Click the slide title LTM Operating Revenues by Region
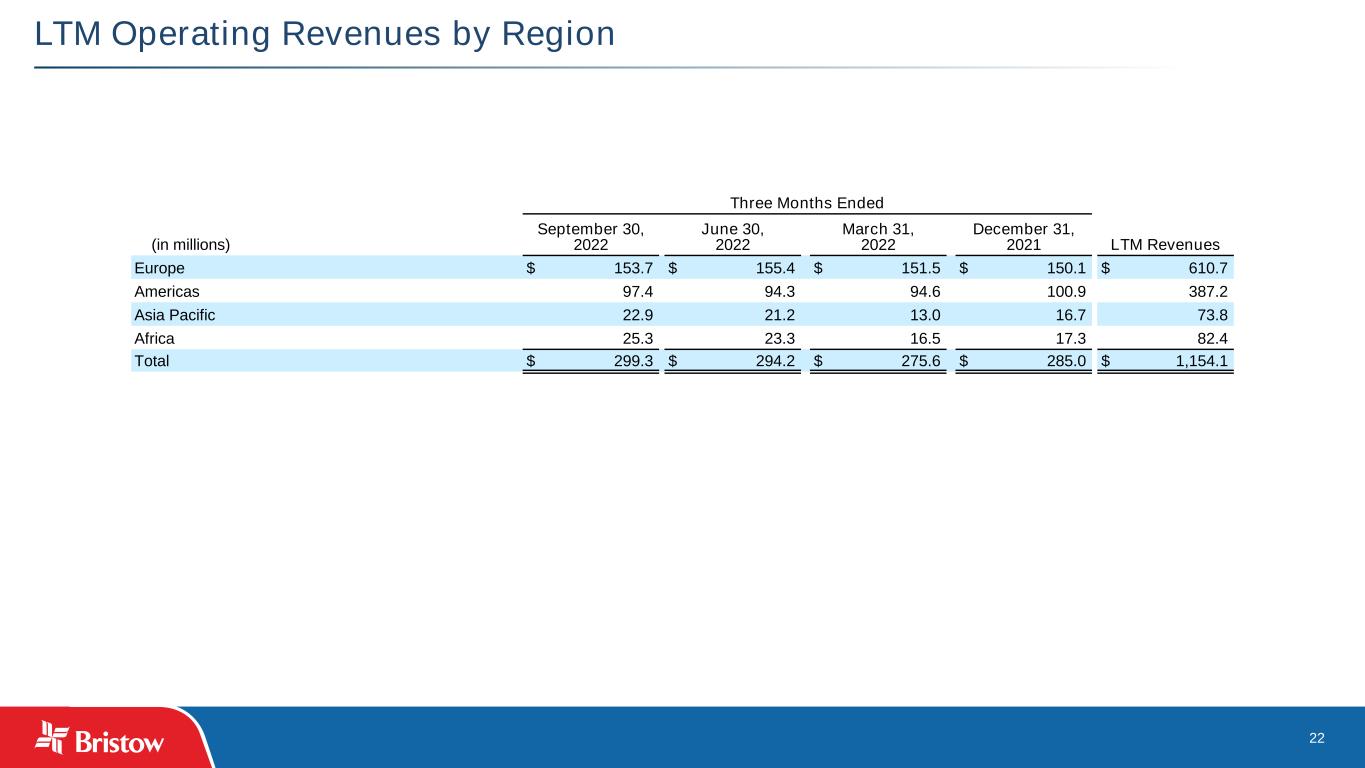 click(324, 34)
